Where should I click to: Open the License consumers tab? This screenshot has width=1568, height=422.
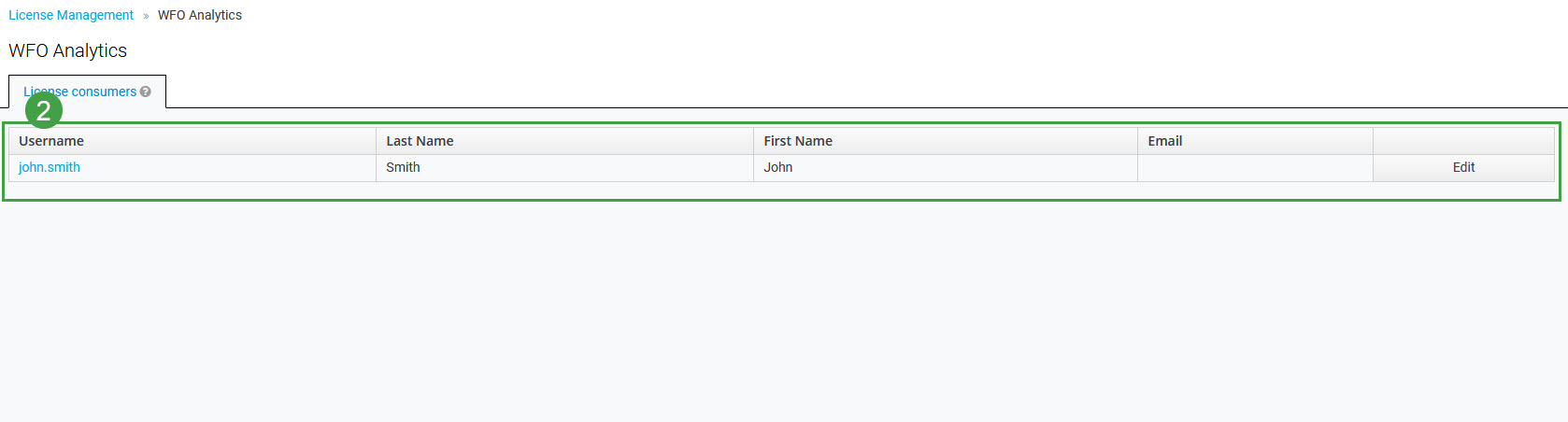tap(93, 91)
